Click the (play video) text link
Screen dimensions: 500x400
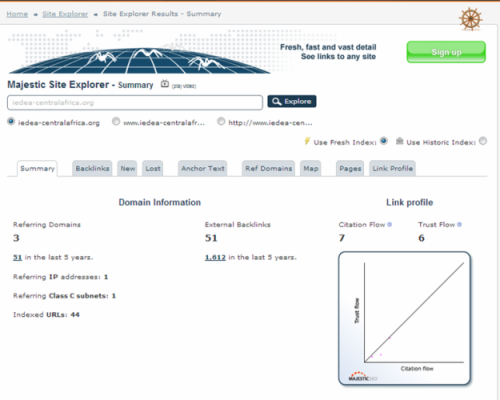(184, 86)
